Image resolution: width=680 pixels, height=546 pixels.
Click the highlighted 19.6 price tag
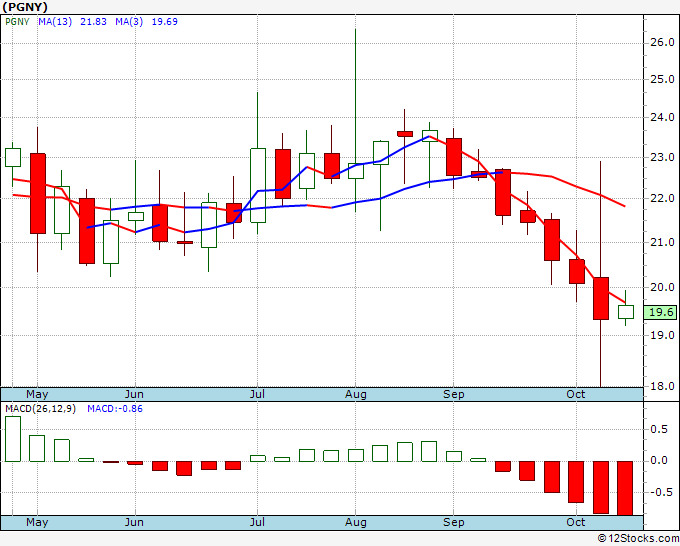660,312
